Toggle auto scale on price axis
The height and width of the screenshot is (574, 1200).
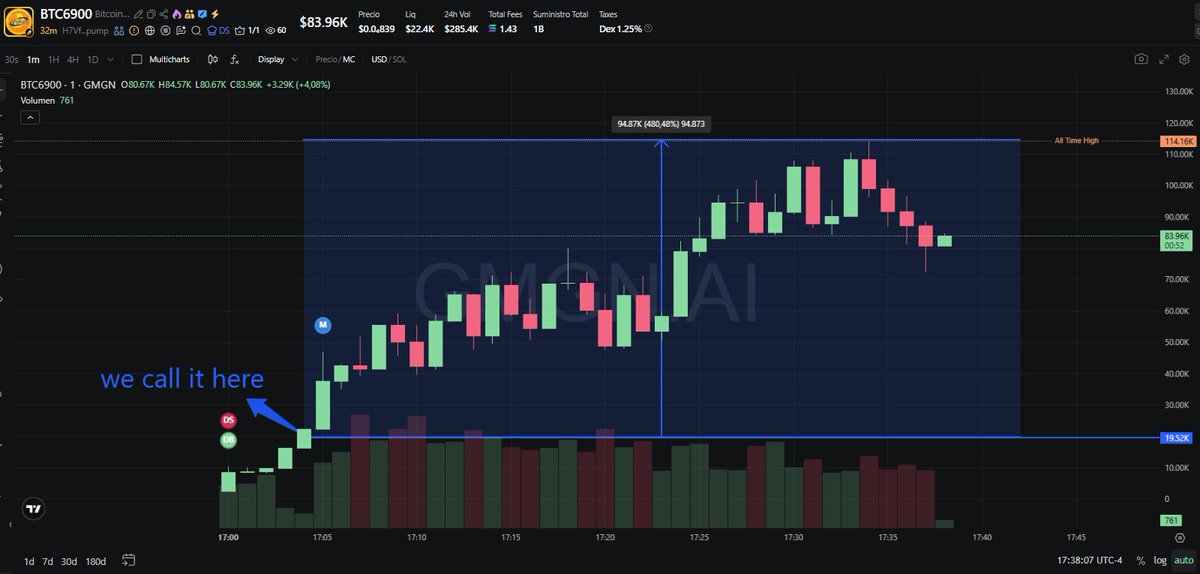(x=1184, y=561)
